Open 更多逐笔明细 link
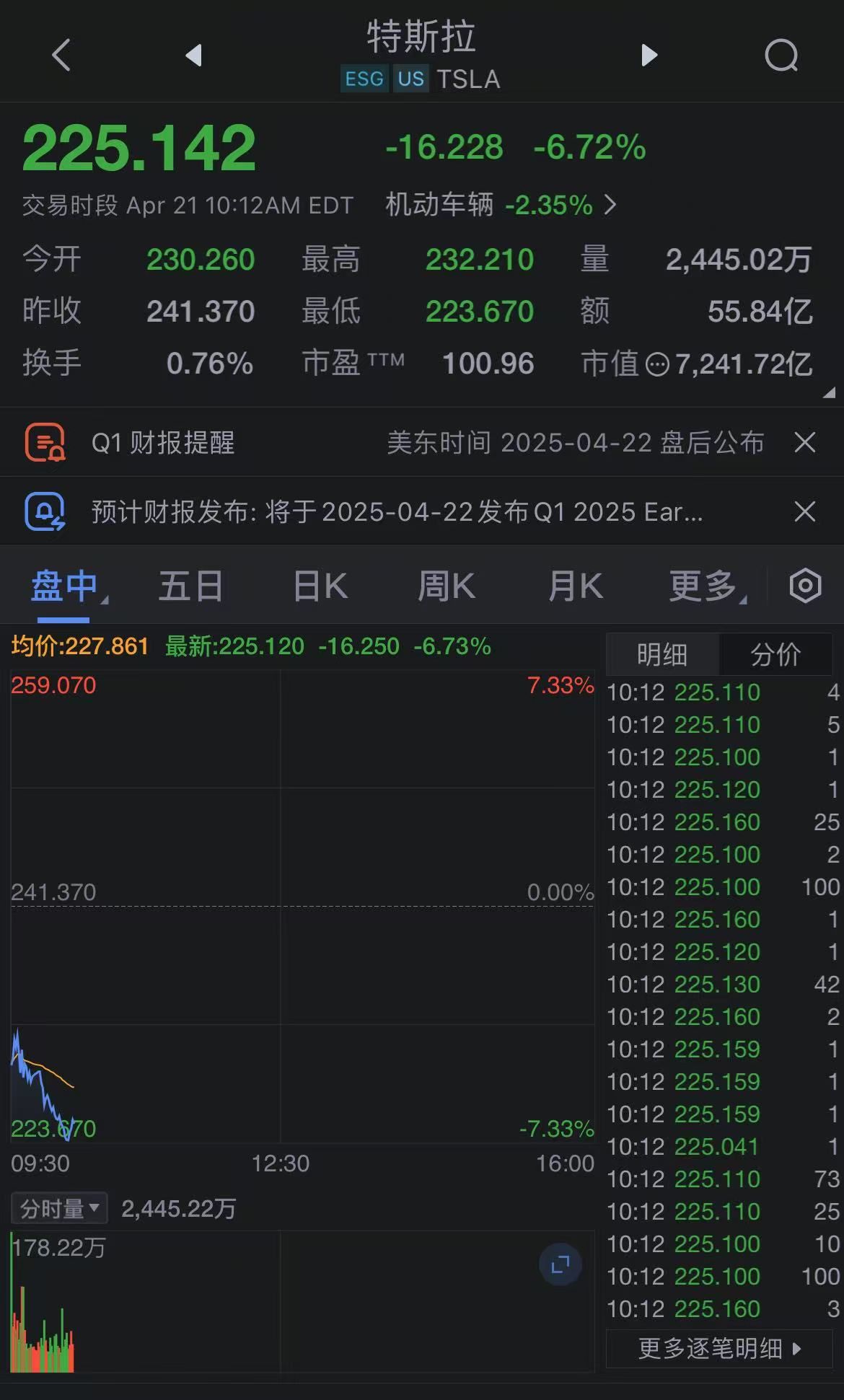This screenshot has width=844, height=1400. [719, 1348]
